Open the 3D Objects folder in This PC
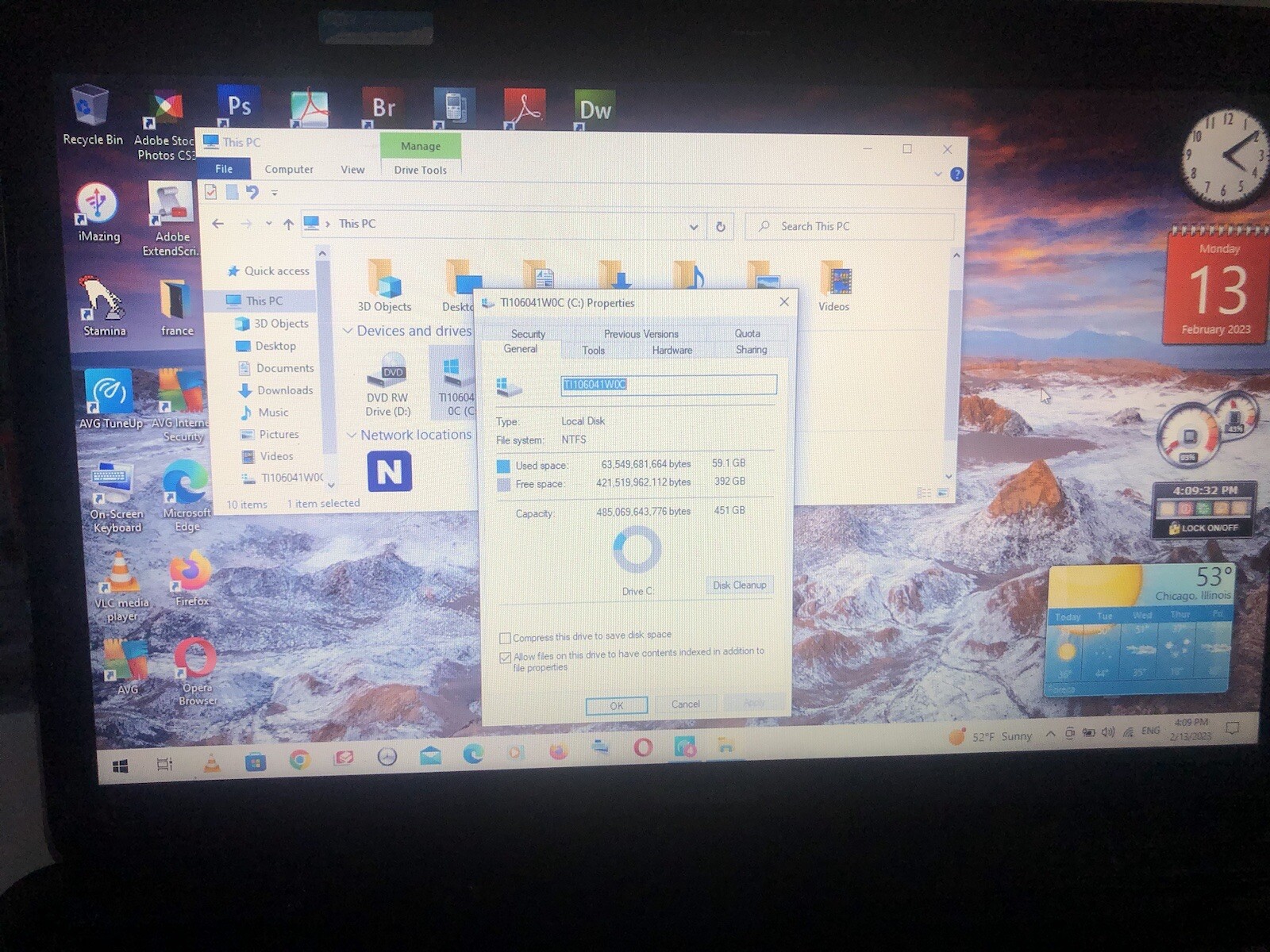 [x=384, y=286]
